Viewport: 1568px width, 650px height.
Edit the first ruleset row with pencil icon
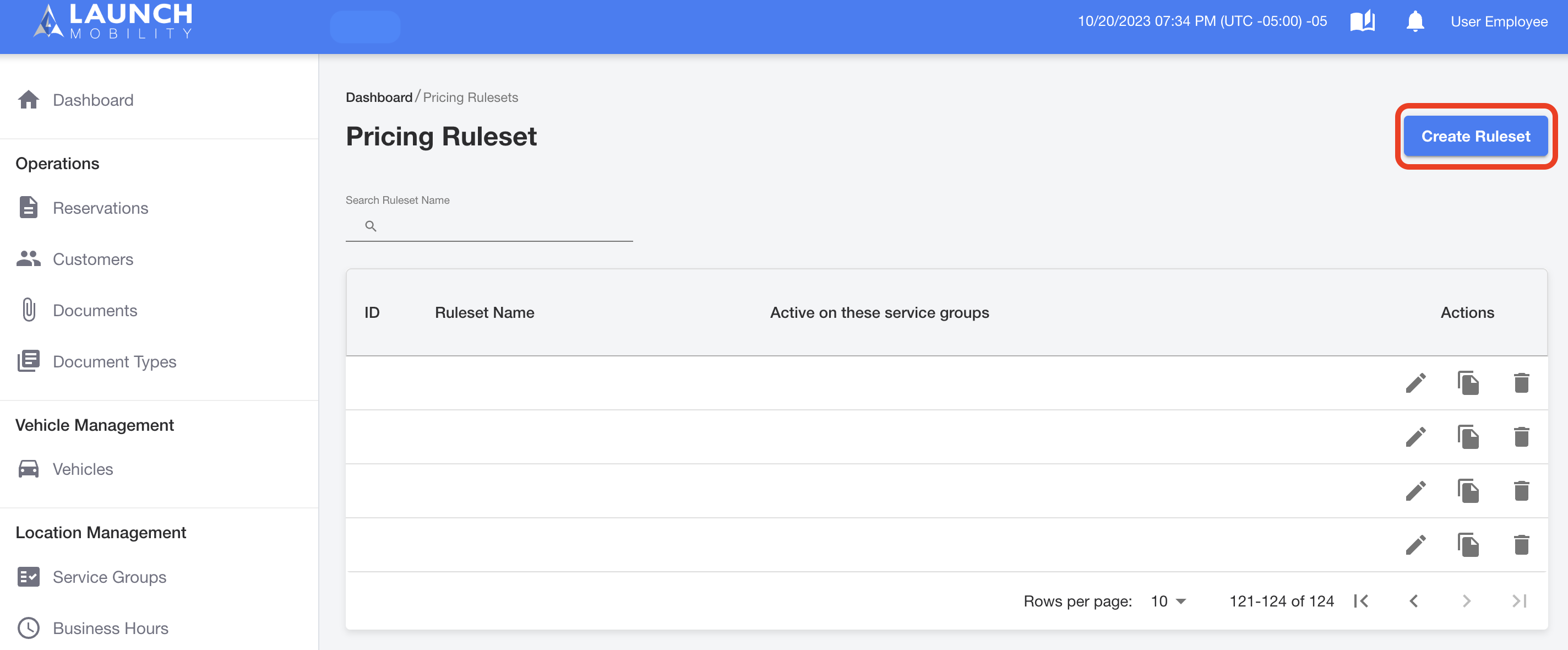[x=1415, y=383]
